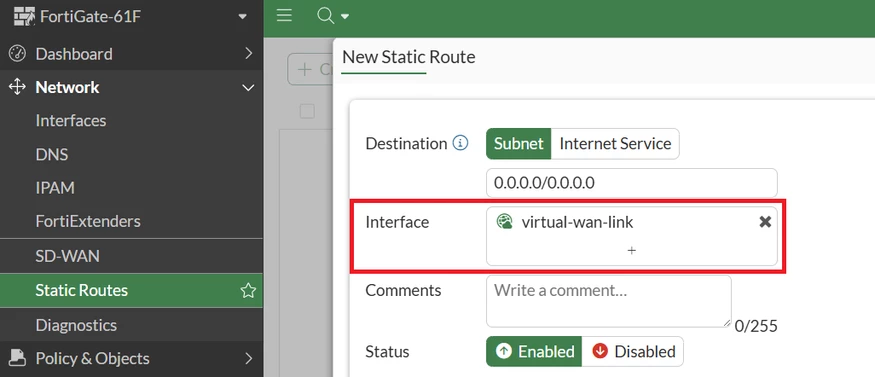Image resolution: width=875 pixels, height=377 pixels.
Task: Expand the Dashboard menu chevron
Action: click(x=249, y=54)
